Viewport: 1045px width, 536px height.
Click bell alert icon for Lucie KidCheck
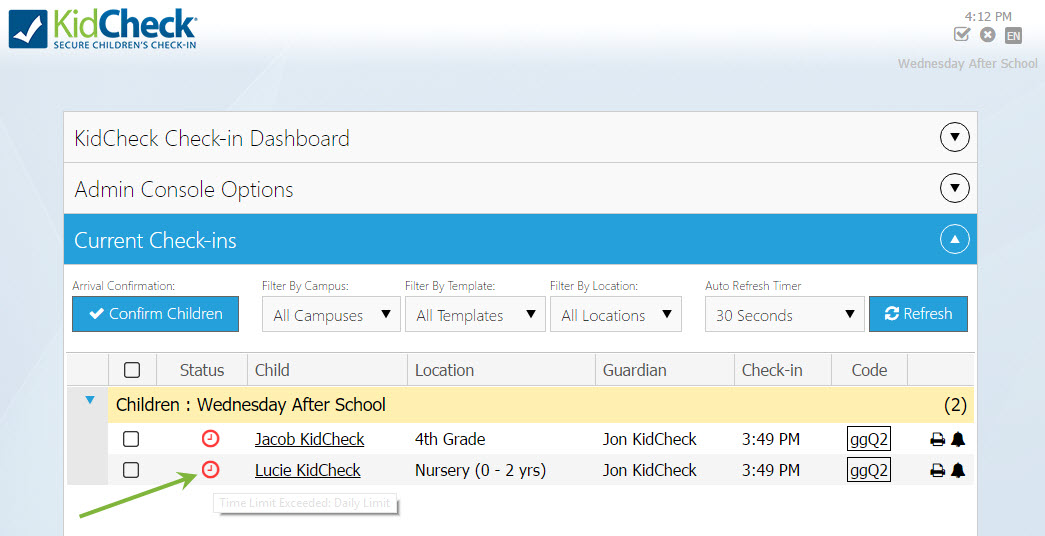pyautogui.click(x=958, y=471)
